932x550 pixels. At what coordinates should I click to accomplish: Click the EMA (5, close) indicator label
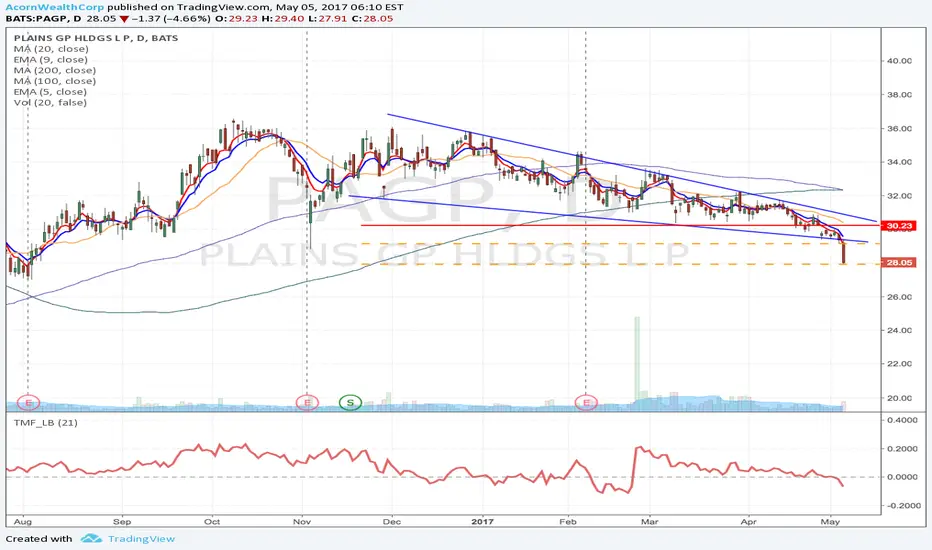51,92
